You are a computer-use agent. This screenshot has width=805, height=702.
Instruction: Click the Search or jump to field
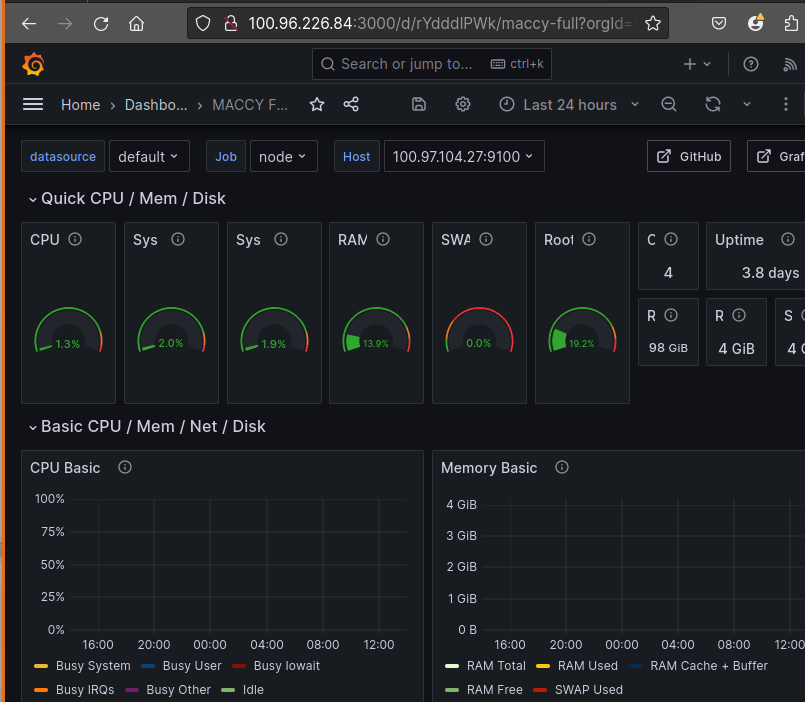point(432,64)
